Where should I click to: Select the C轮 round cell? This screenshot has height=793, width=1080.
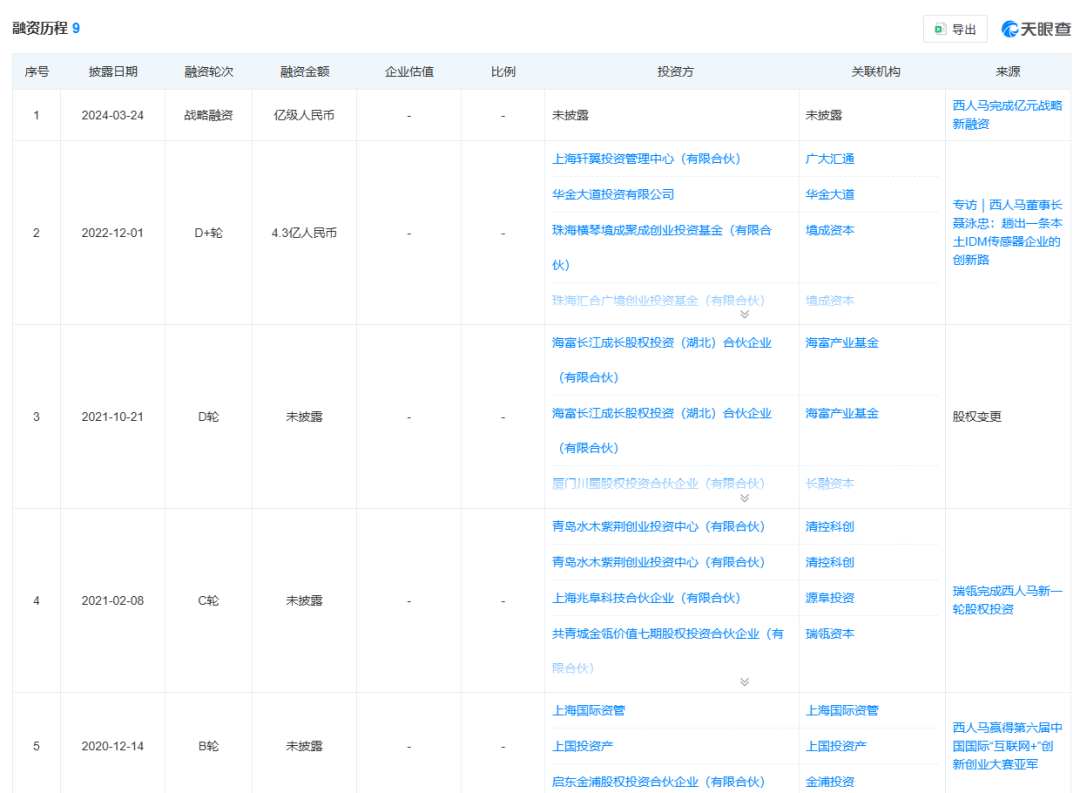click(209, 601)
